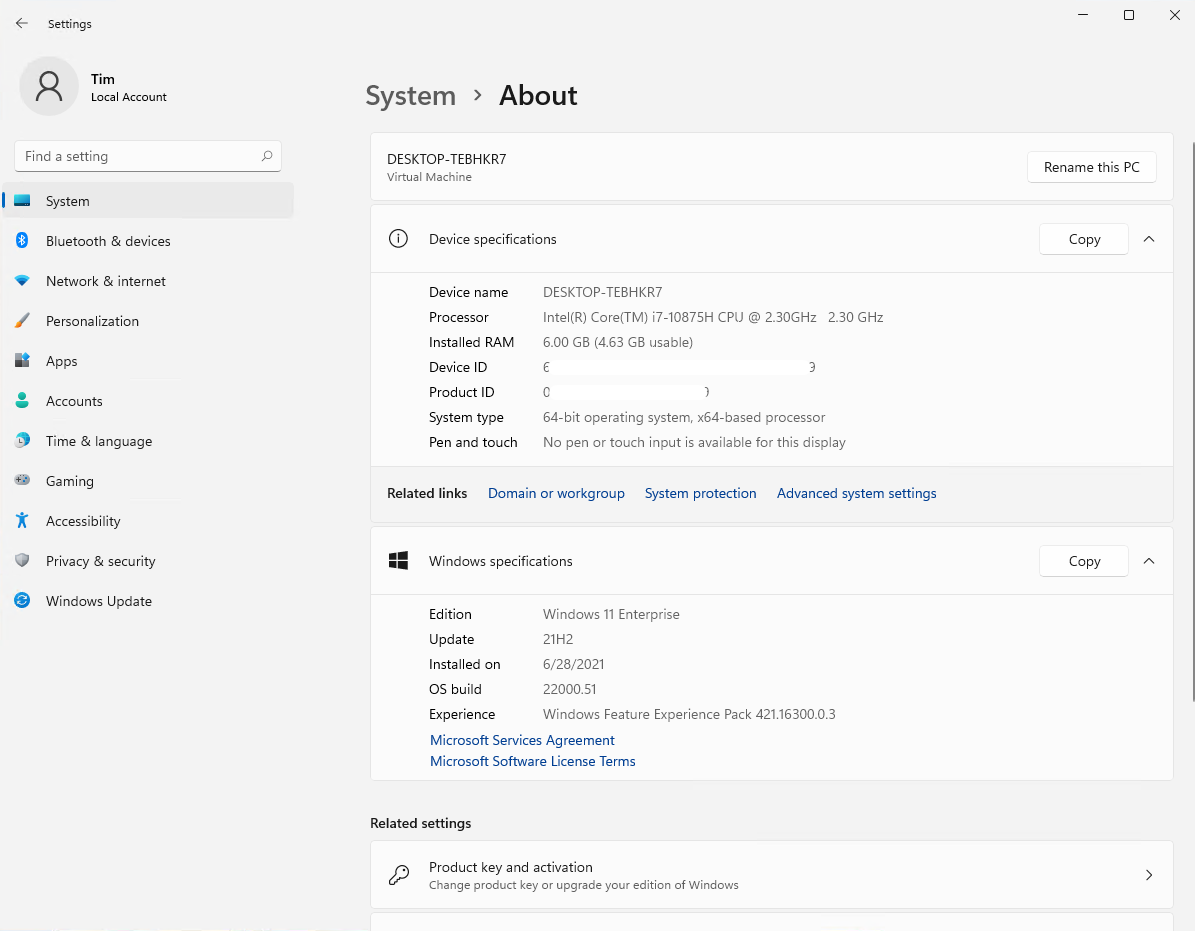Image resolution: width=1195 pixels, height=931 pixels.
Task: Open System protection link
Action: [x=700, y=493]
